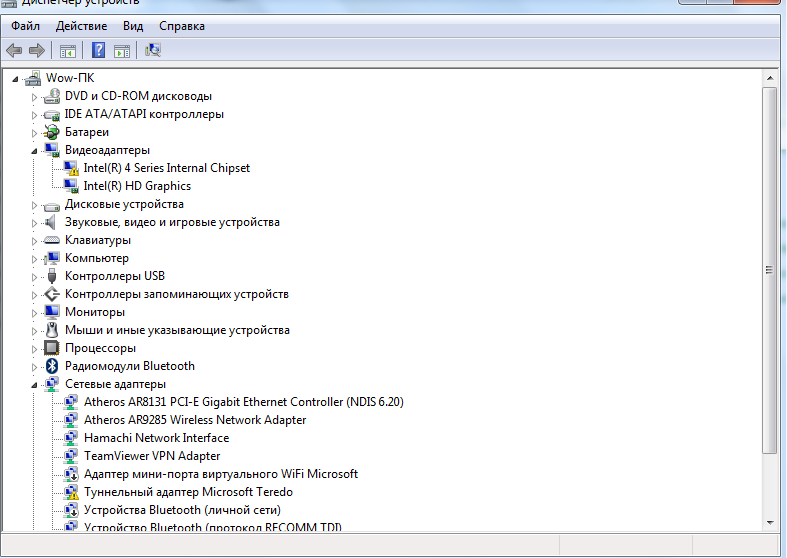Image resolution: width=787 pixels, height=558 pixels.
Task: Click the Intel(R) HD Graphics device icon
Action: coord(71,186)
